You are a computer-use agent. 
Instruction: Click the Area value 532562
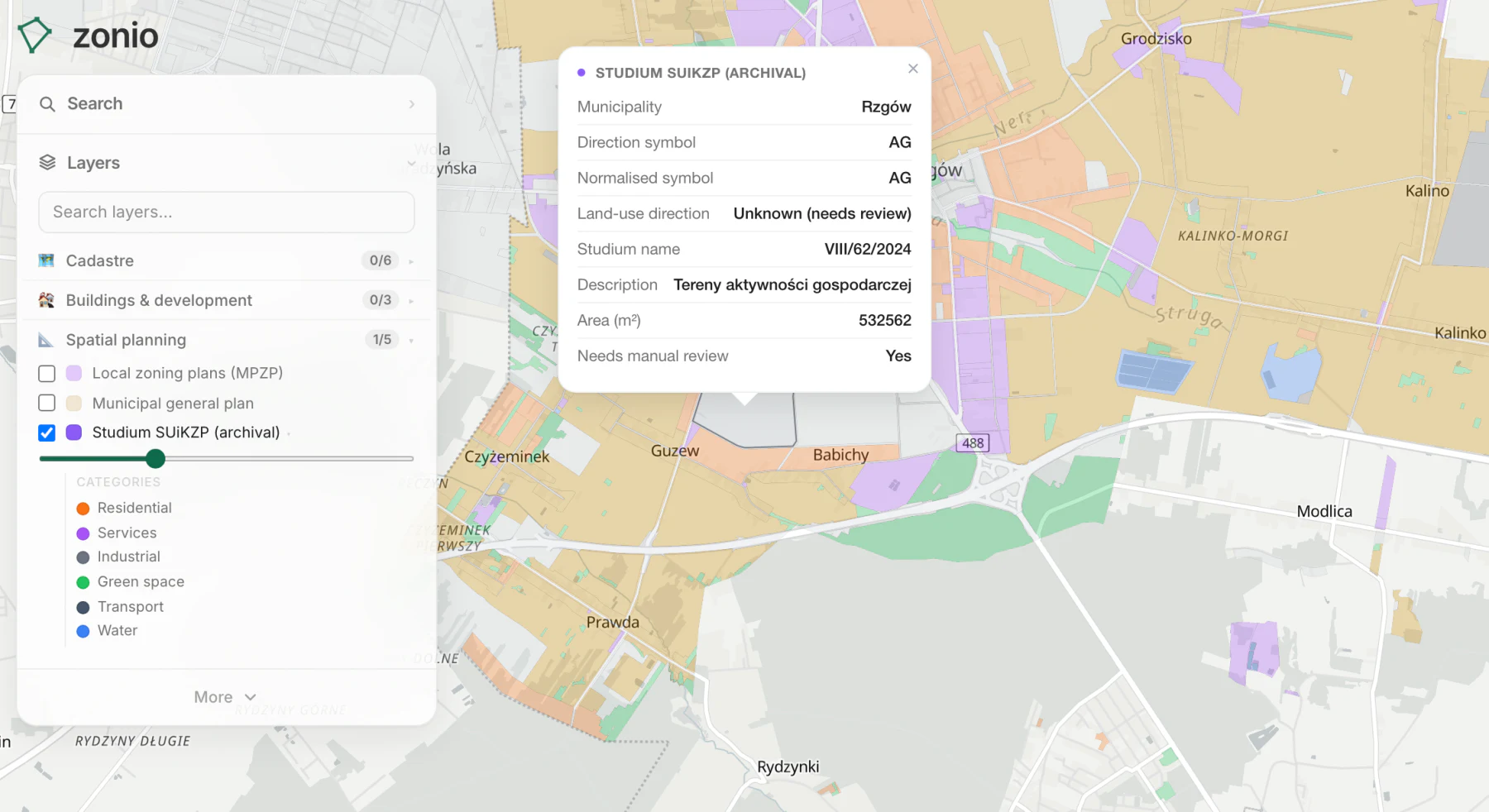(x=885, y=321)
